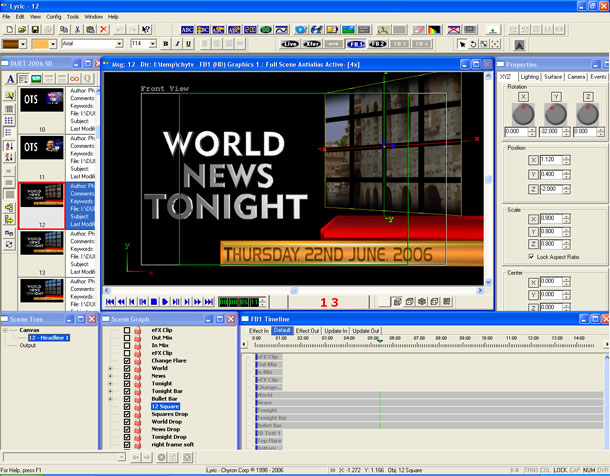The image size is (610, 476).
Task: Jump to last frame button
Action: coord(209,302)
